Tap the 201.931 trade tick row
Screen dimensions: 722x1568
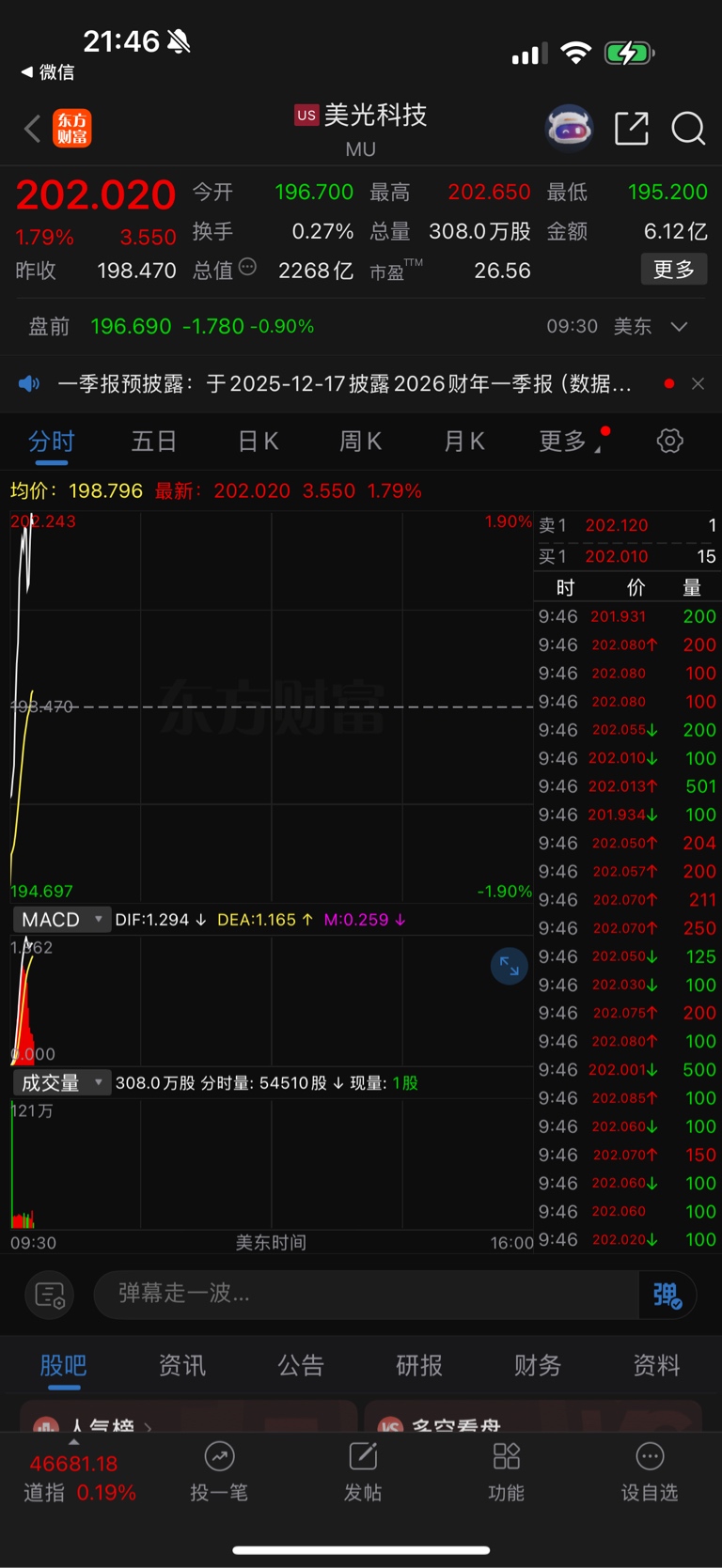627,616
